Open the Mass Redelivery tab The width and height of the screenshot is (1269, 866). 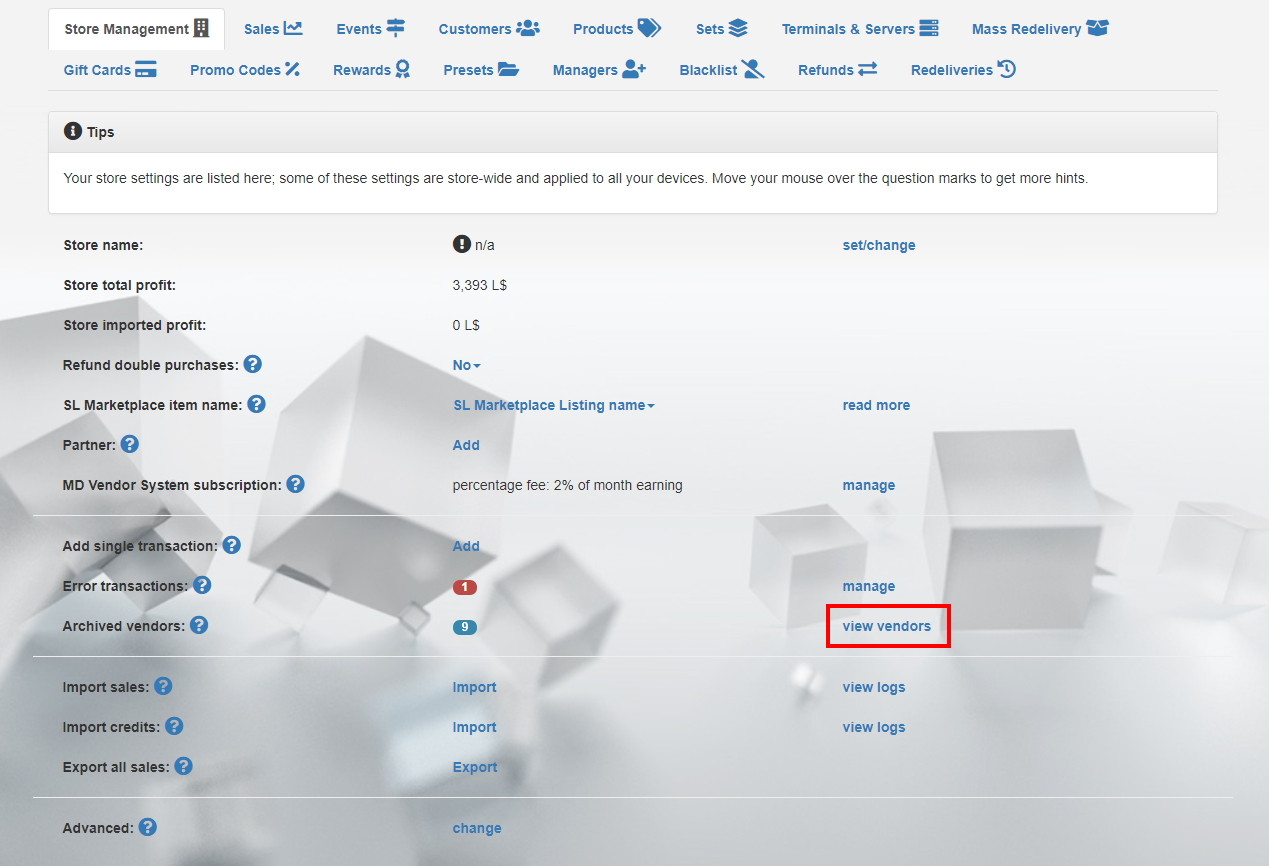1040,29
